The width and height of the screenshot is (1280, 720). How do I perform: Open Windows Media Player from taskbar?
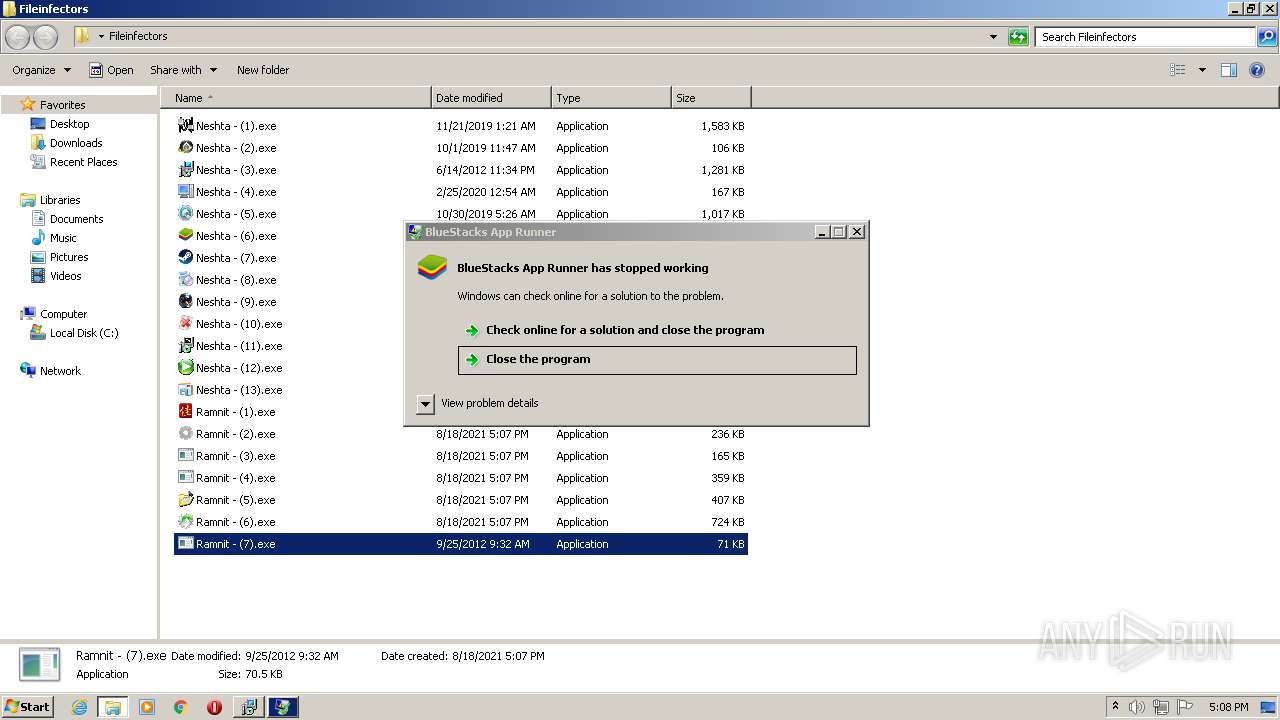(147, 707)
